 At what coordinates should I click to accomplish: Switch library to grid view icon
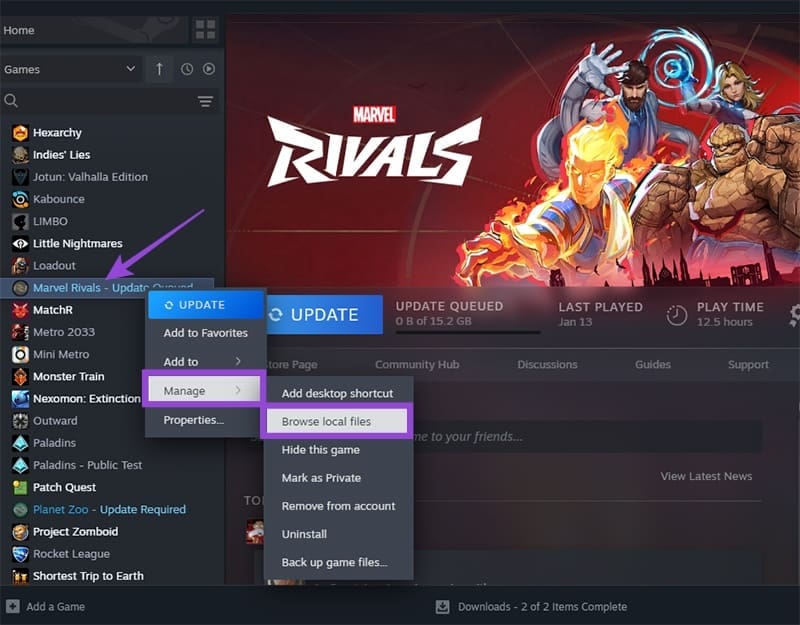pyautogui.click(x=206, y=30)
